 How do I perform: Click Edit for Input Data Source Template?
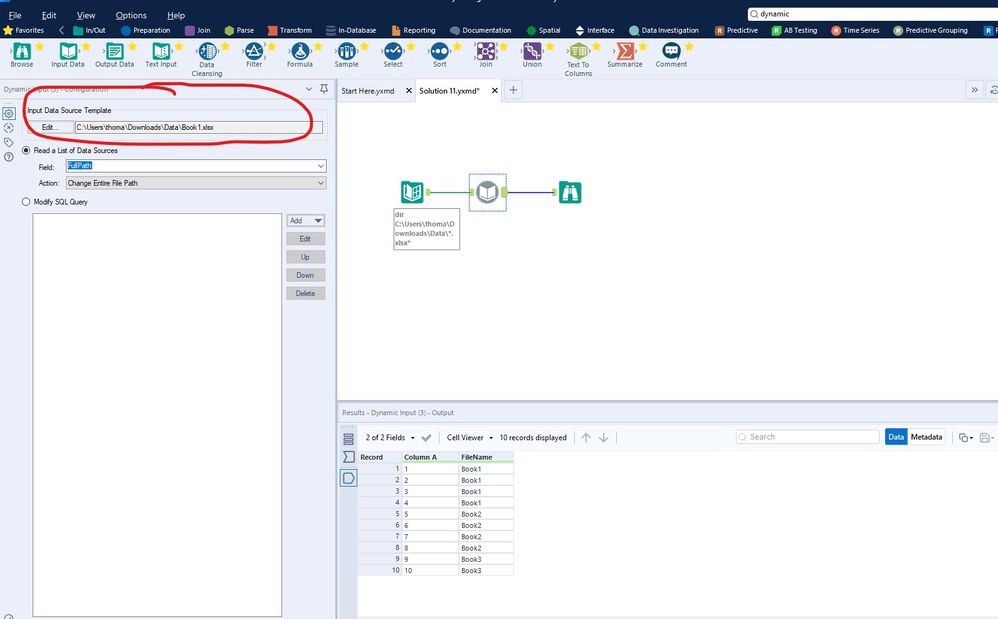pyautogui.click(x=49, y=127)
